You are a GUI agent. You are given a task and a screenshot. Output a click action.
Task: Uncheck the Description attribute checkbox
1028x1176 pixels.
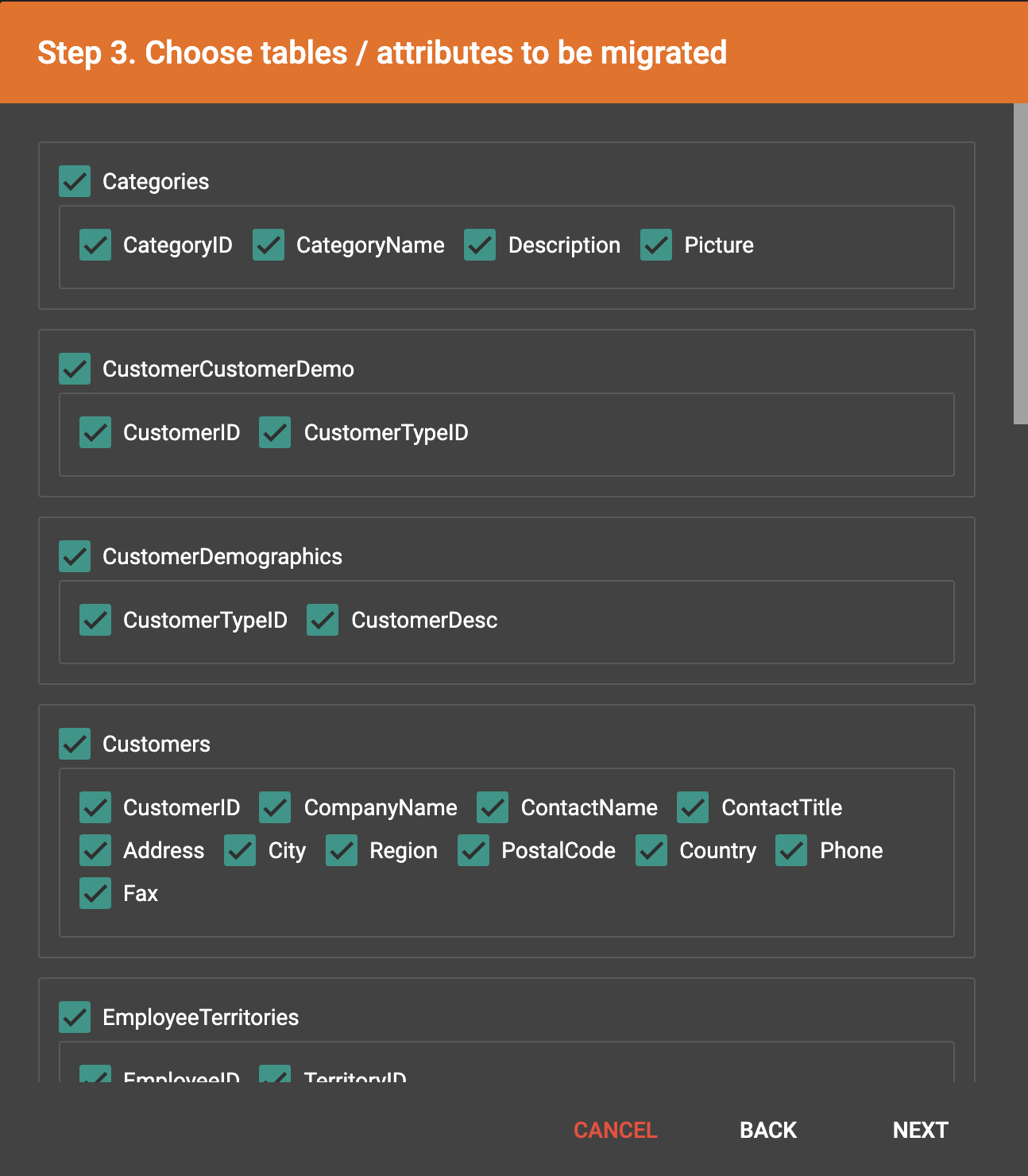click(480, 245)
